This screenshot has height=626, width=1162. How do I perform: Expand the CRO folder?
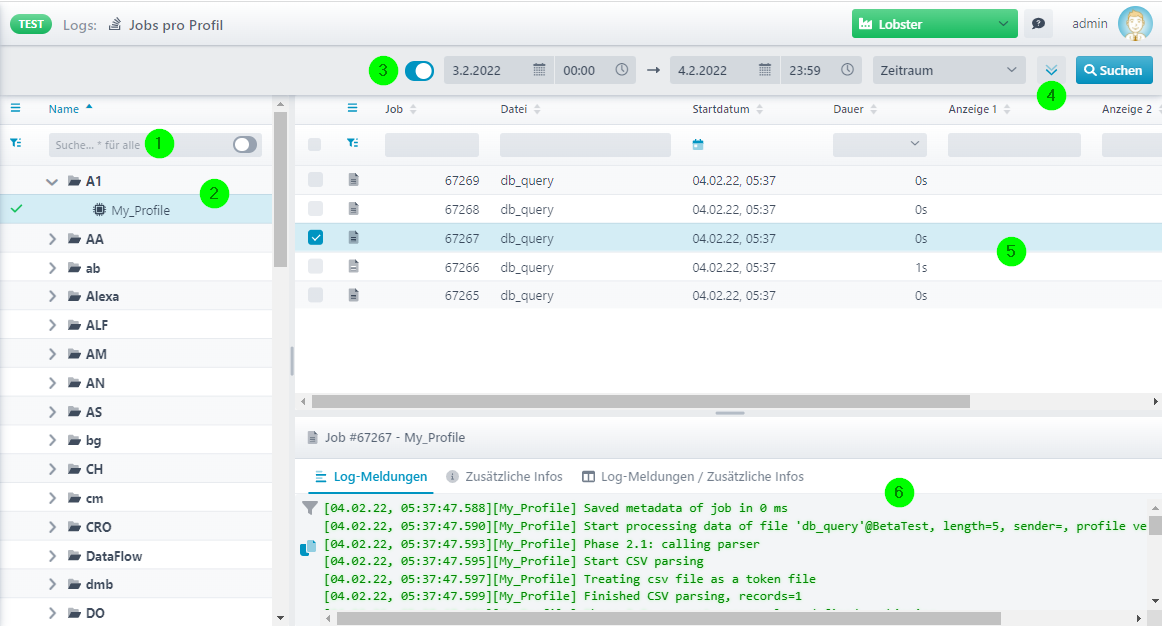click(52, 527)
